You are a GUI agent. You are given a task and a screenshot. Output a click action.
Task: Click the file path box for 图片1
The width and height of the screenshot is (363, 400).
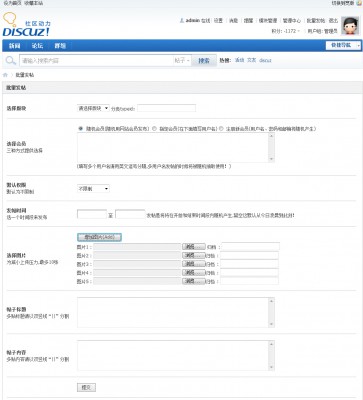[137, 247]
